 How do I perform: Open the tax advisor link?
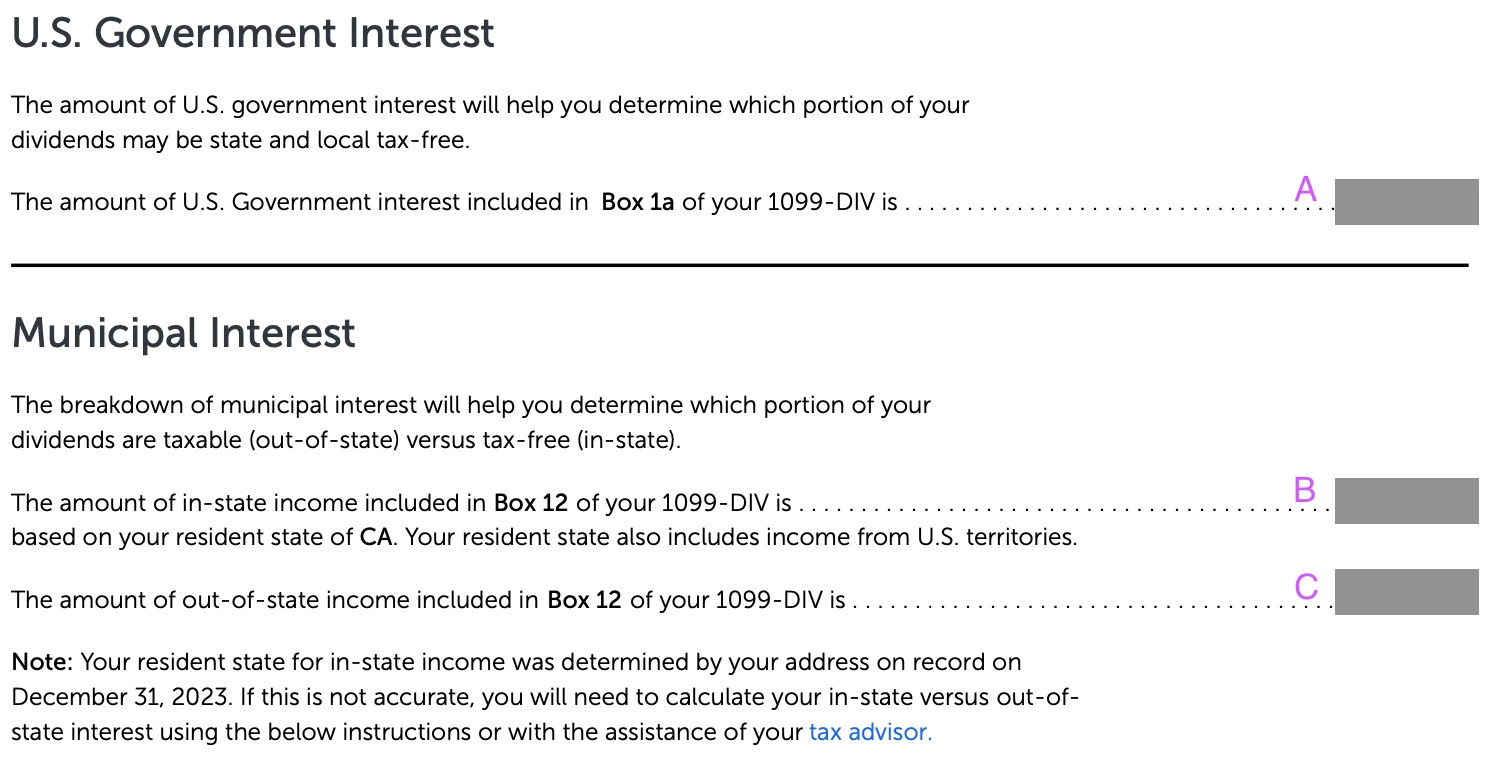870,732
